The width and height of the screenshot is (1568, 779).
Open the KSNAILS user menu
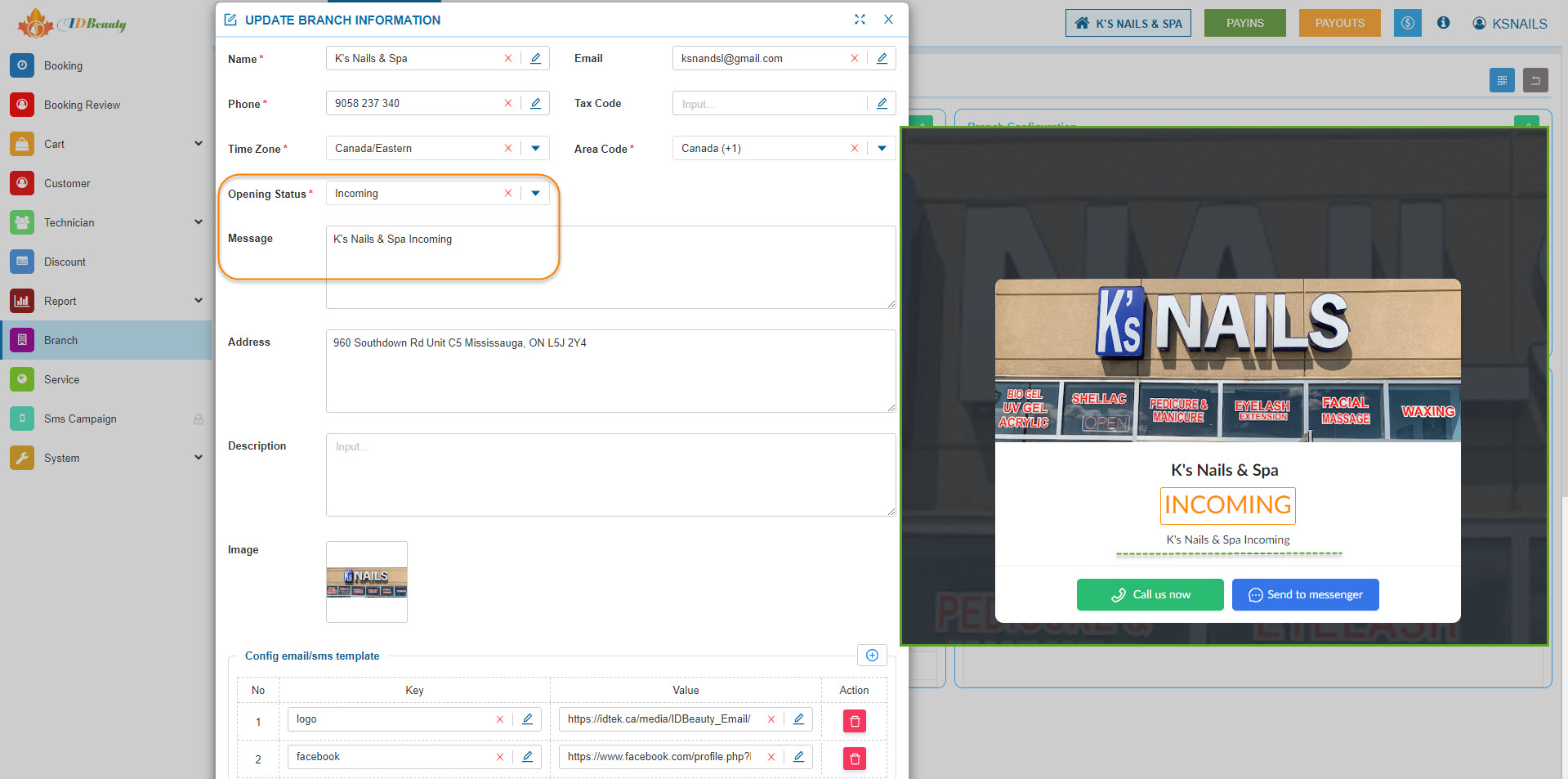coord(1510,24)
